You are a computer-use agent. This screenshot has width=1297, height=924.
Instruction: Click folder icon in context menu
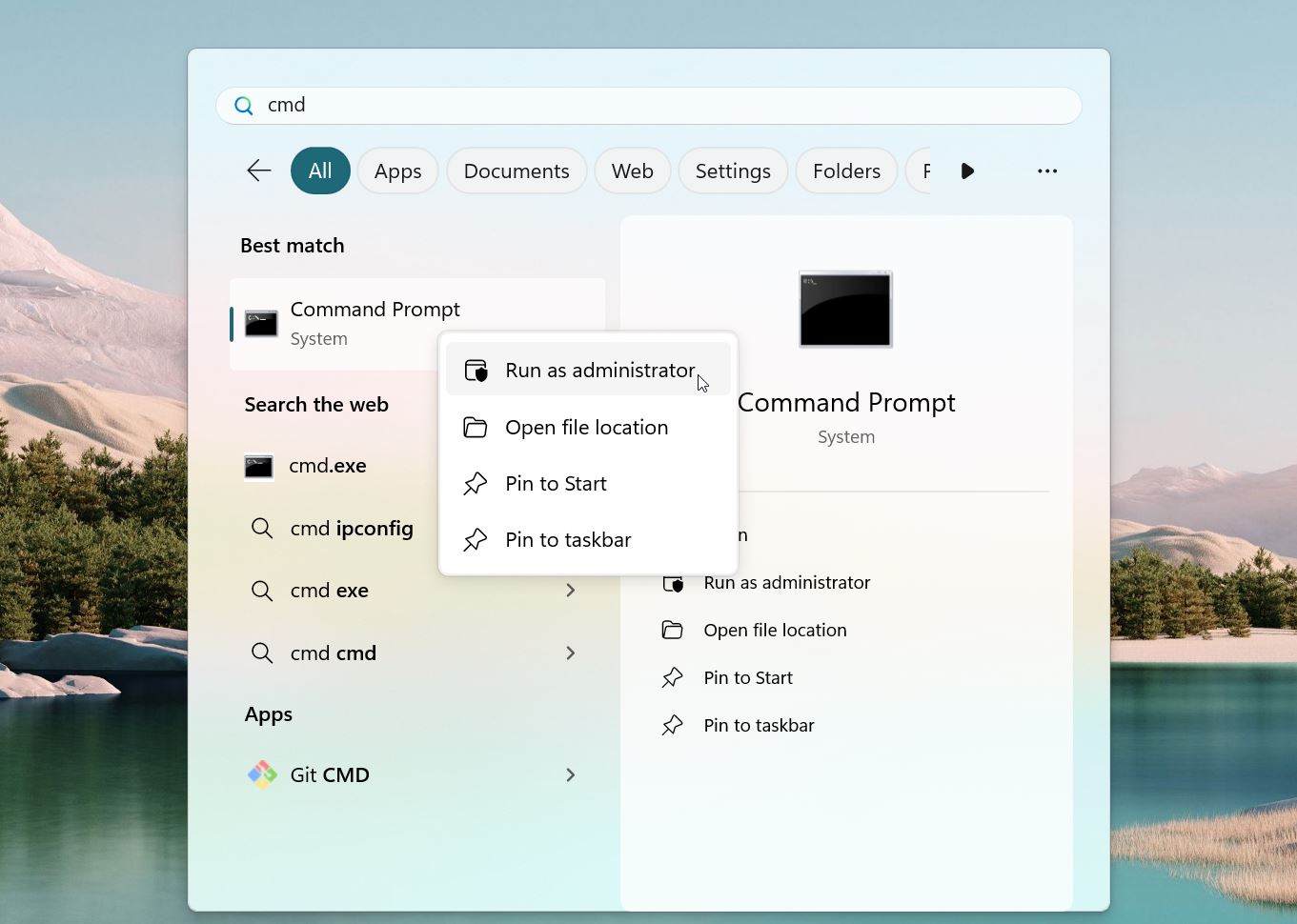tap(476, 427)
